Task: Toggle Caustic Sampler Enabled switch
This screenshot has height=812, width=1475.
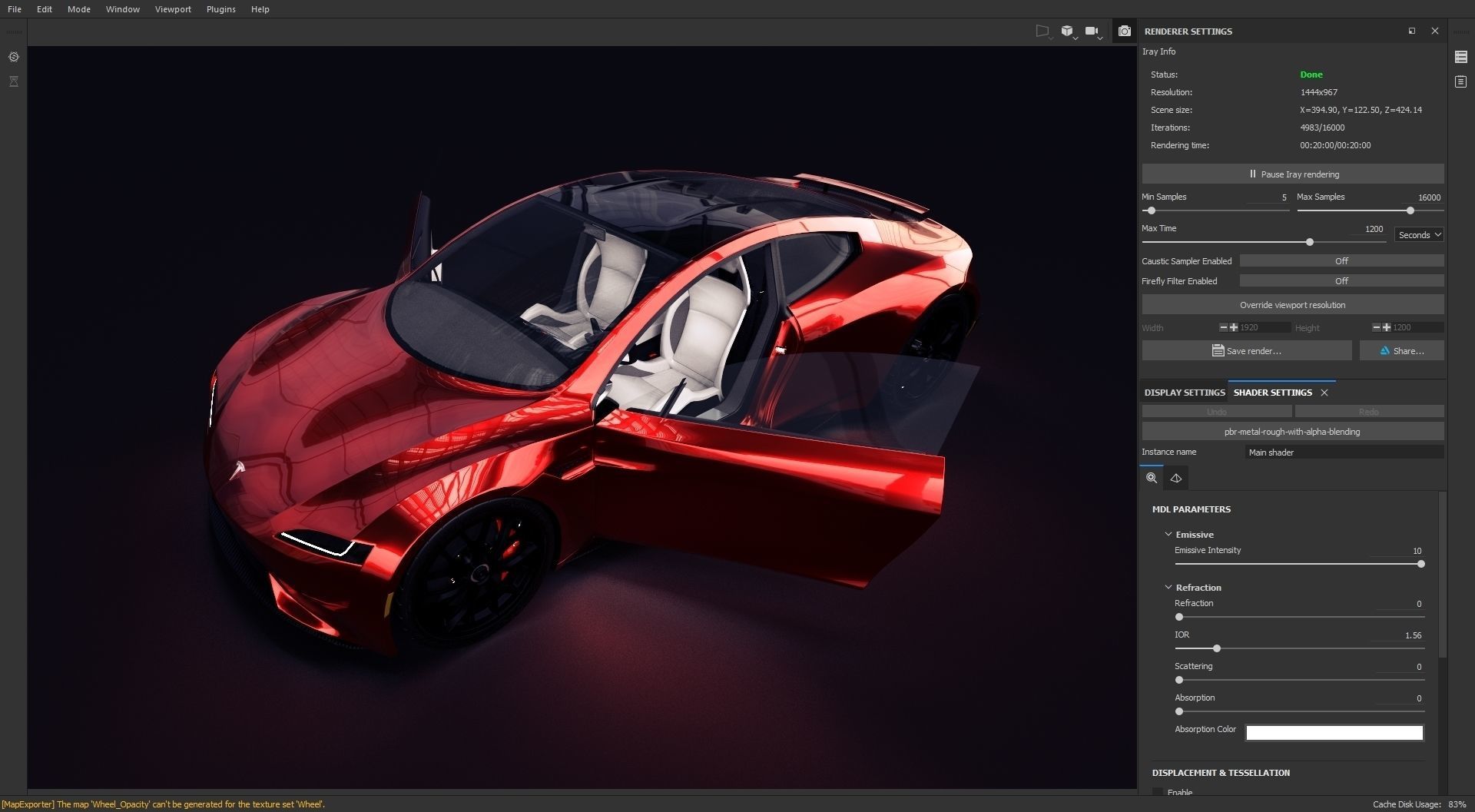Action: 1341,261
